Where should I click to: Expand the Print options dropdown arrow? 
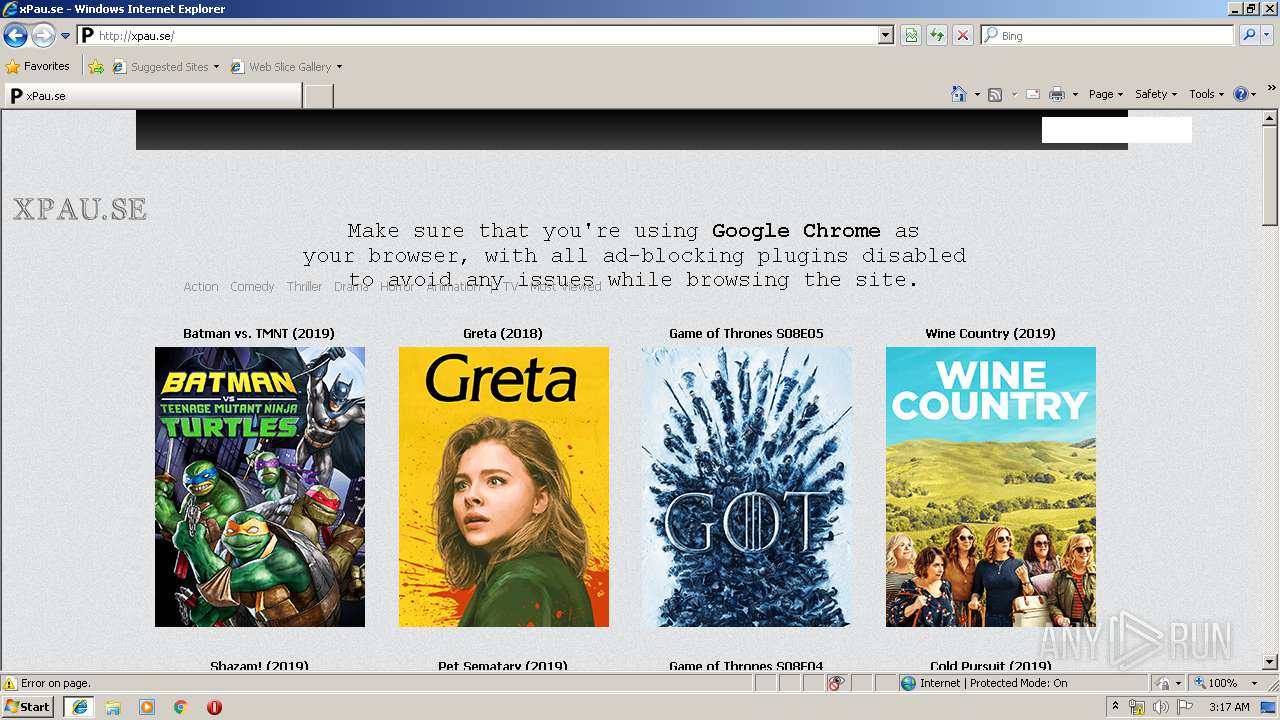pos(1075,94)
